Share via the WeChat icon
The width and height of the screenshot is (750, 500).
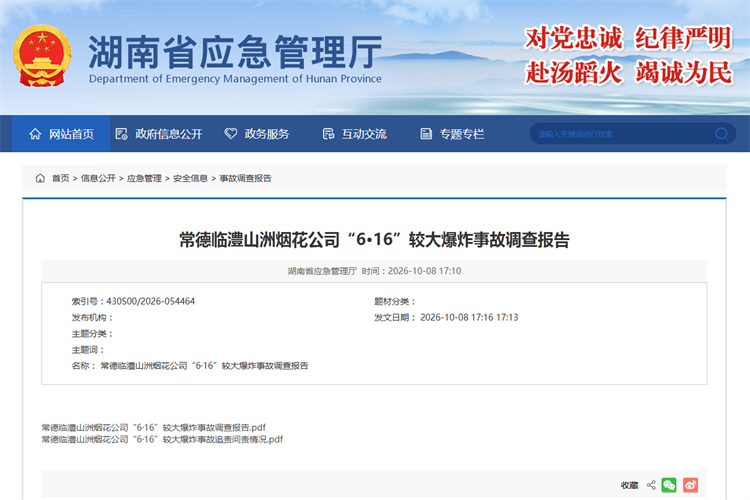click(669, 485)
